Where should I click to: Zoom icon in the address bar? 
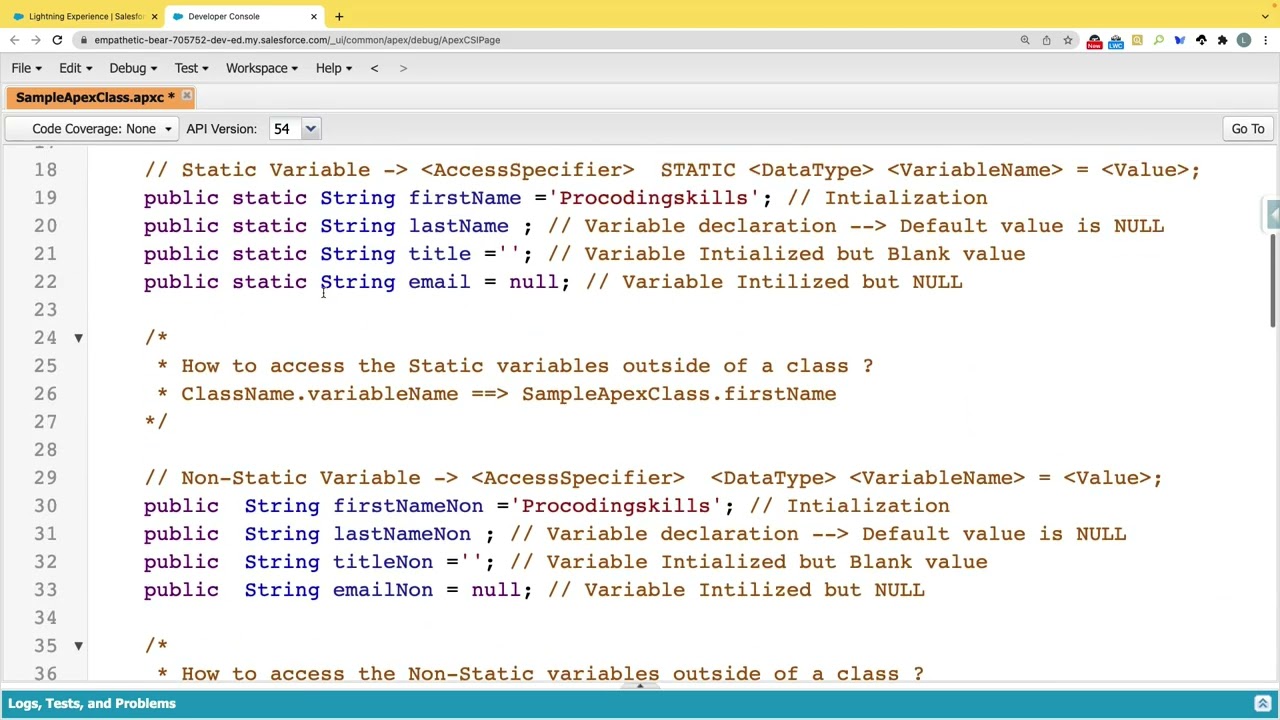tap(1025, 40)
